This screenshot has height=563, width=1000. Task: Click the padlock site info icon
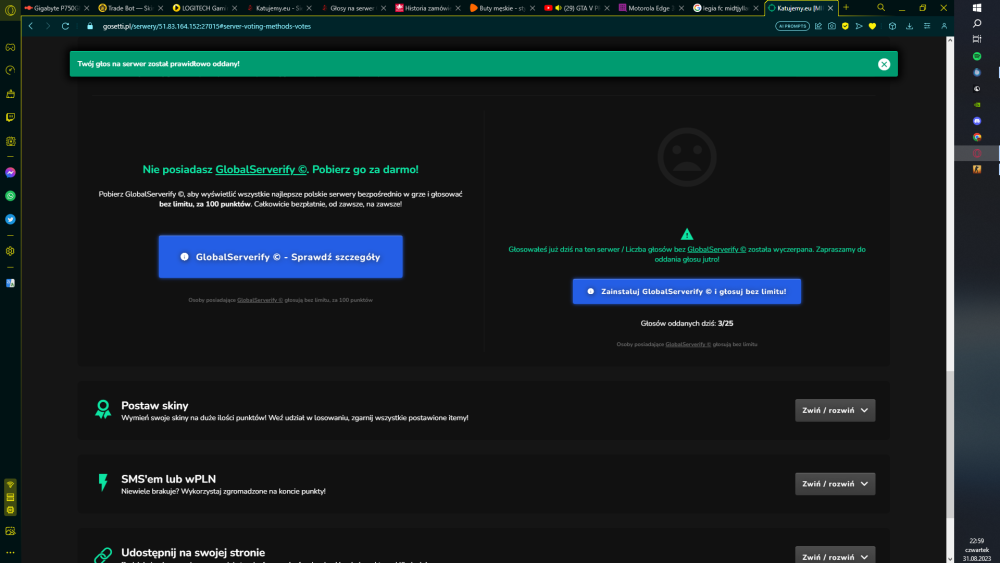click(90, 26)
